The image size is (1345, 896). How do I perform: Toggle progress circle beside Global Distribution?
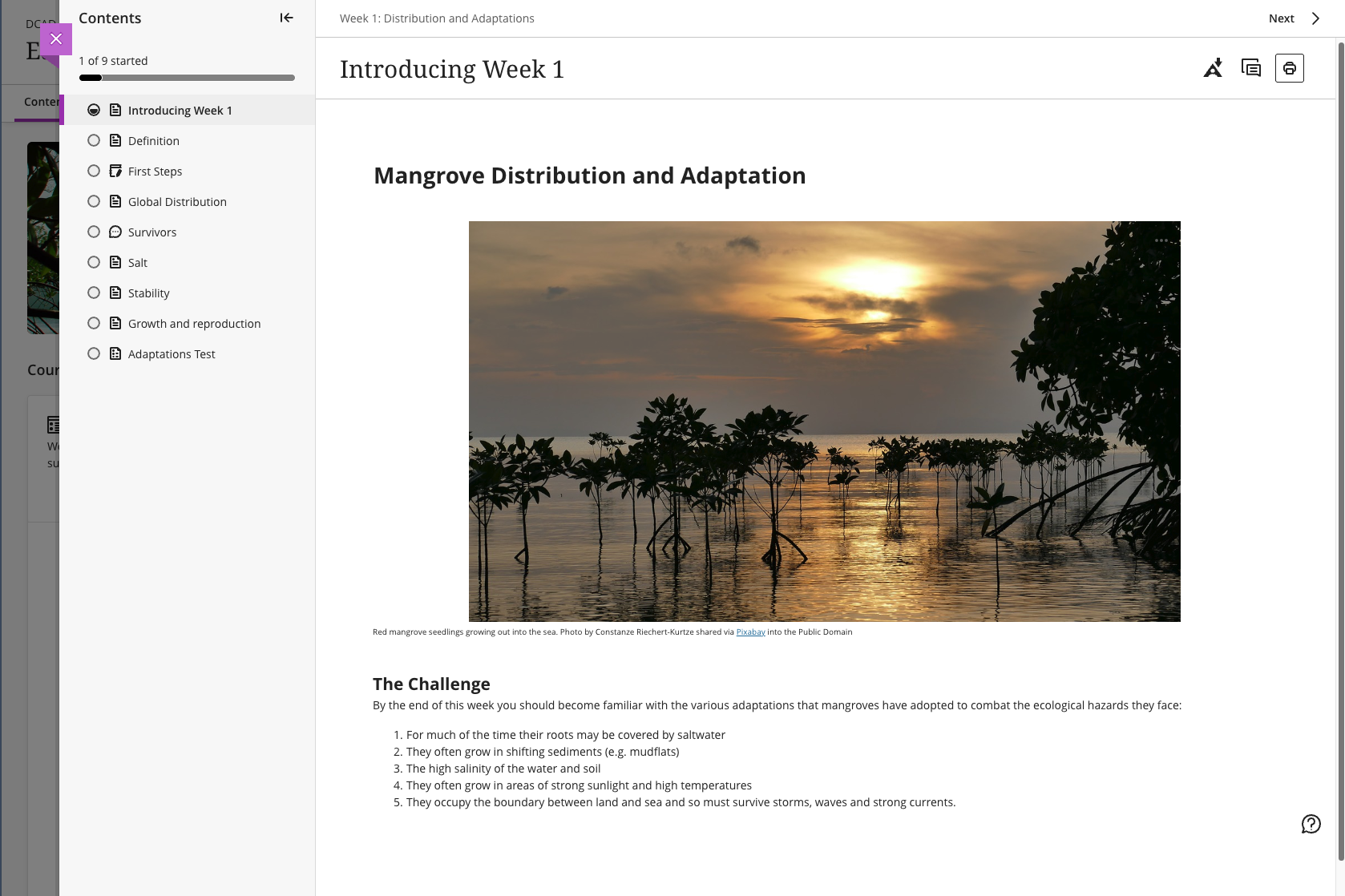[x=94, y=201]
